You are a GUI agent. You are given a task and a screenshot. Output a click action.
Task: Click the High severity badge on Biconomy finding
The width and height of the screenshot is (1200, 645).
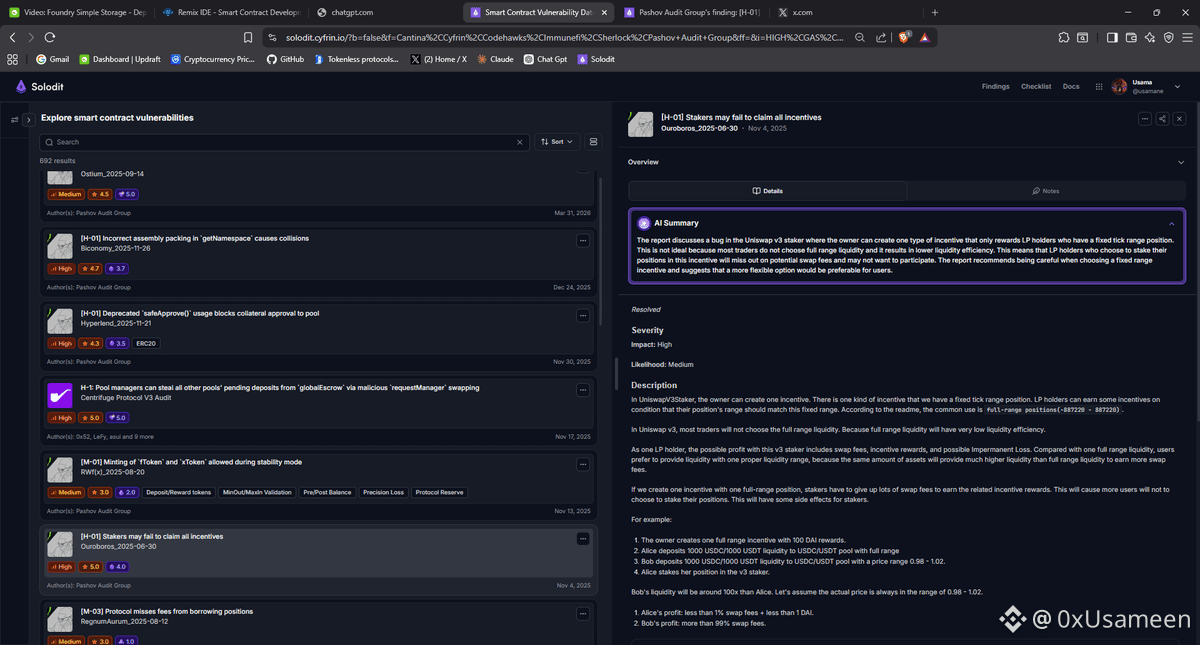[x=62, y=269]
